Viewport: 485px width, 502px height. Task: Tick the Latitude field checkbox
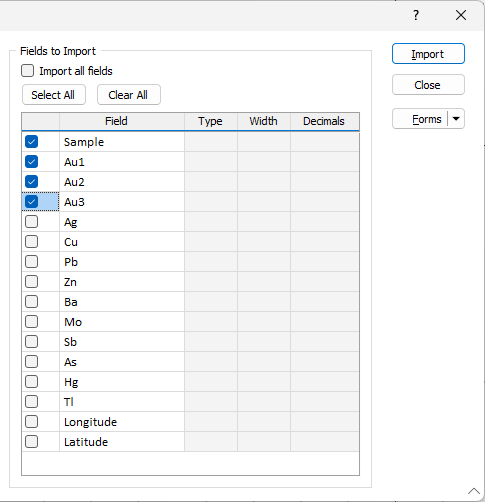click(x=31, y=442)
